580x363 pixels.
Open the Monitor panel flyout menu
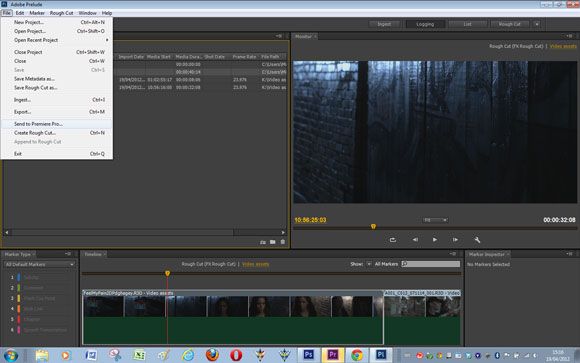(569, 36)
